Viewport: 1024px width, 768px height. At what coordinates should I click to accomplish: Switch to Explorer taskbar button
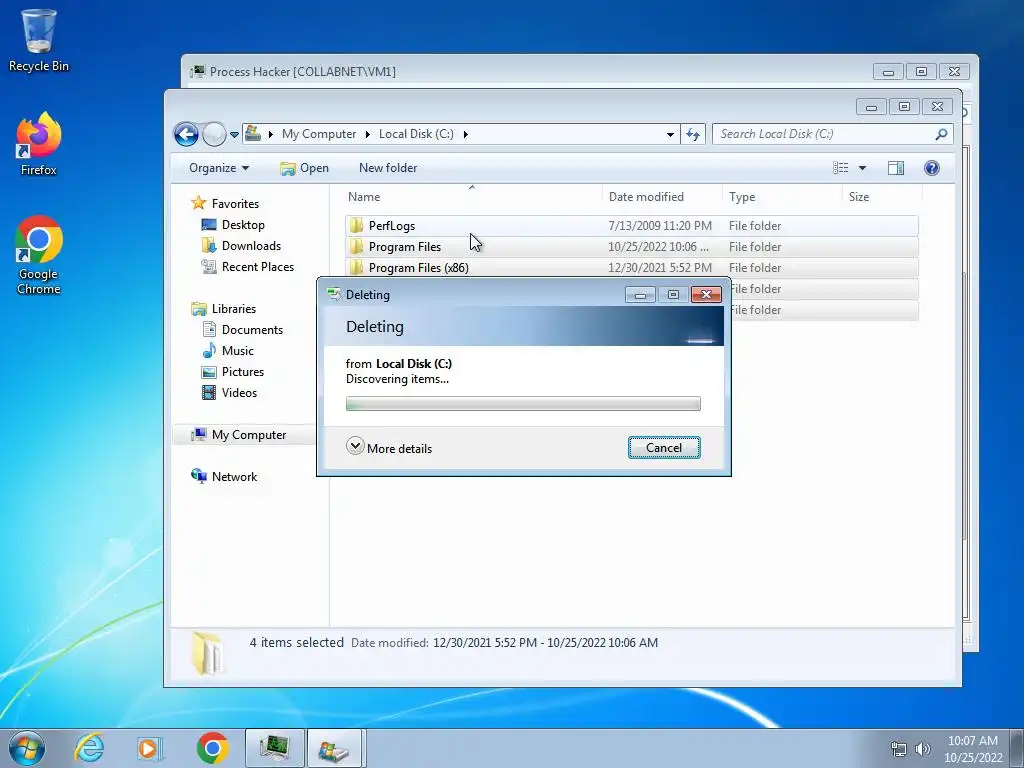334,748
